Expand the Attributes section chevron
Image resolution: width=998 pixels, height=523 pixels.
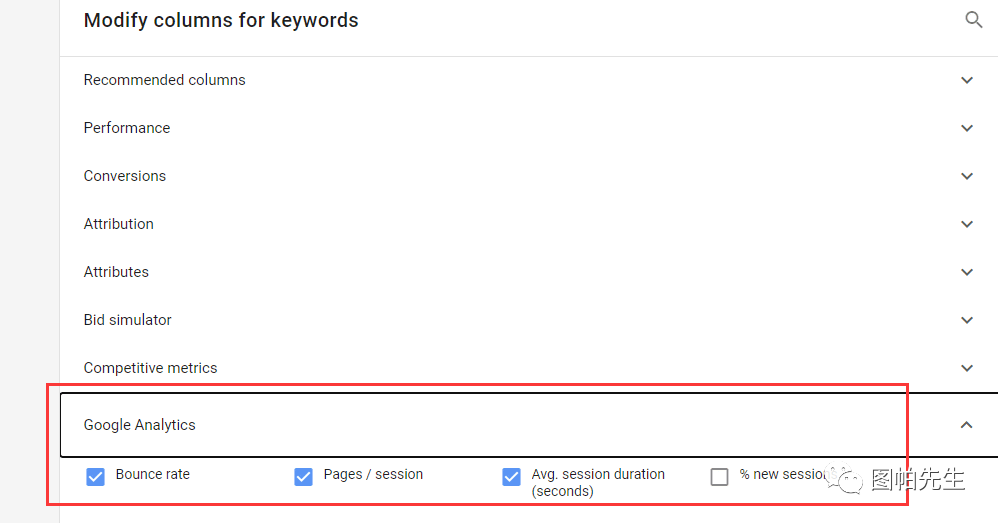point(967,272)
